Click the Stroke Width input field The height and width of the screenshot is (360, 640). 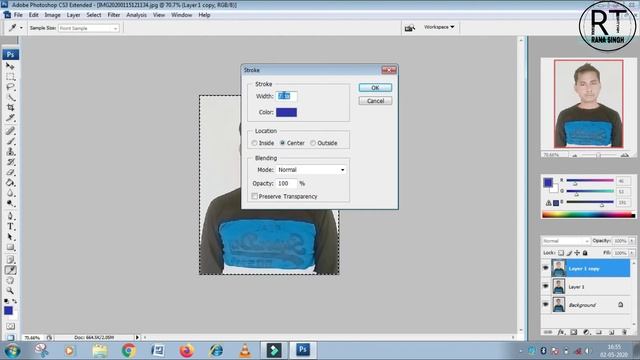click(286, 96)
